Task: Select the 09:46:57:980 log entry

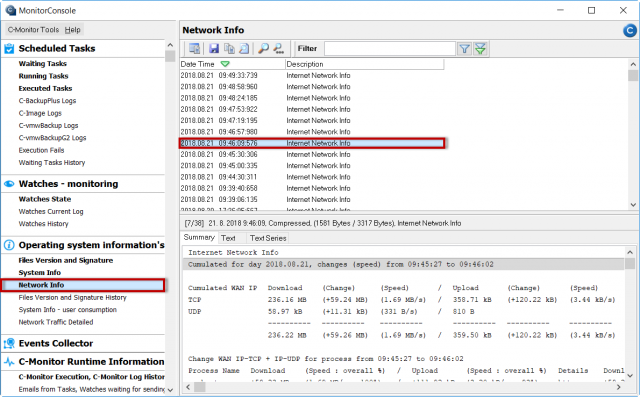Action: pos(312,132)
